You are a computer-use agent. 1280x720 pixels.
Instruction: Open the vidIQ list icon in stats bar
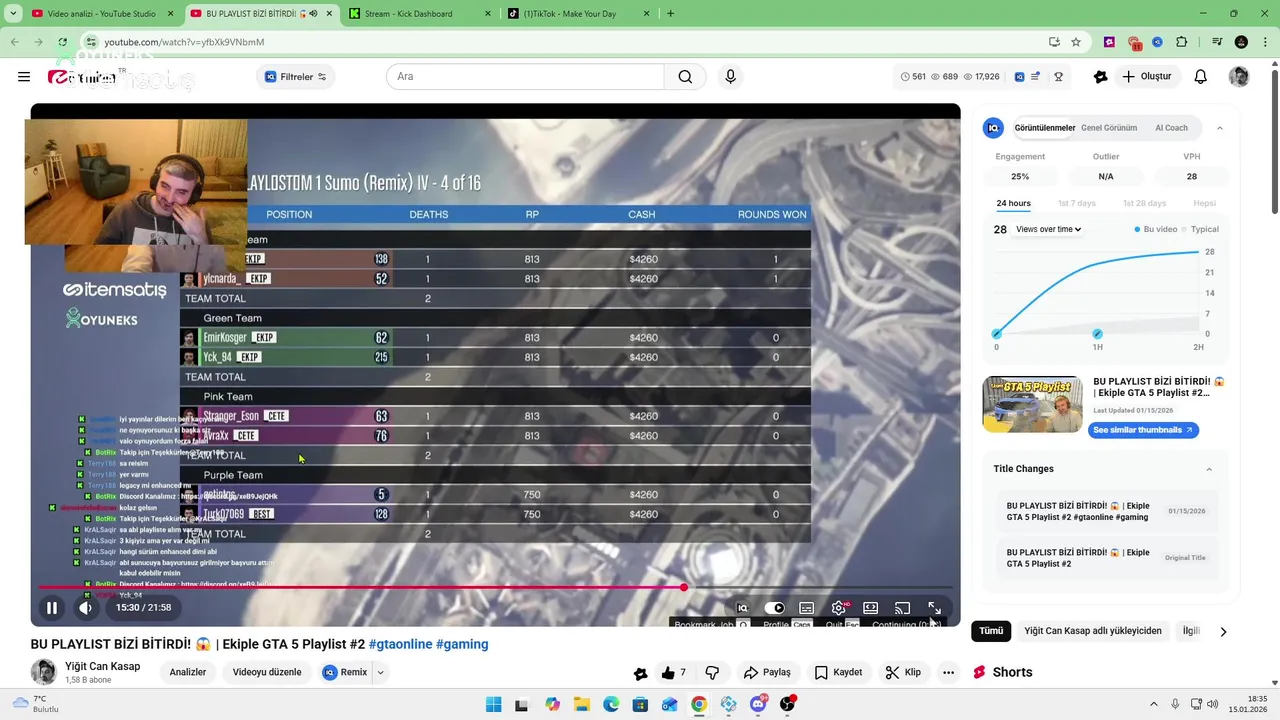(1036, 77)
